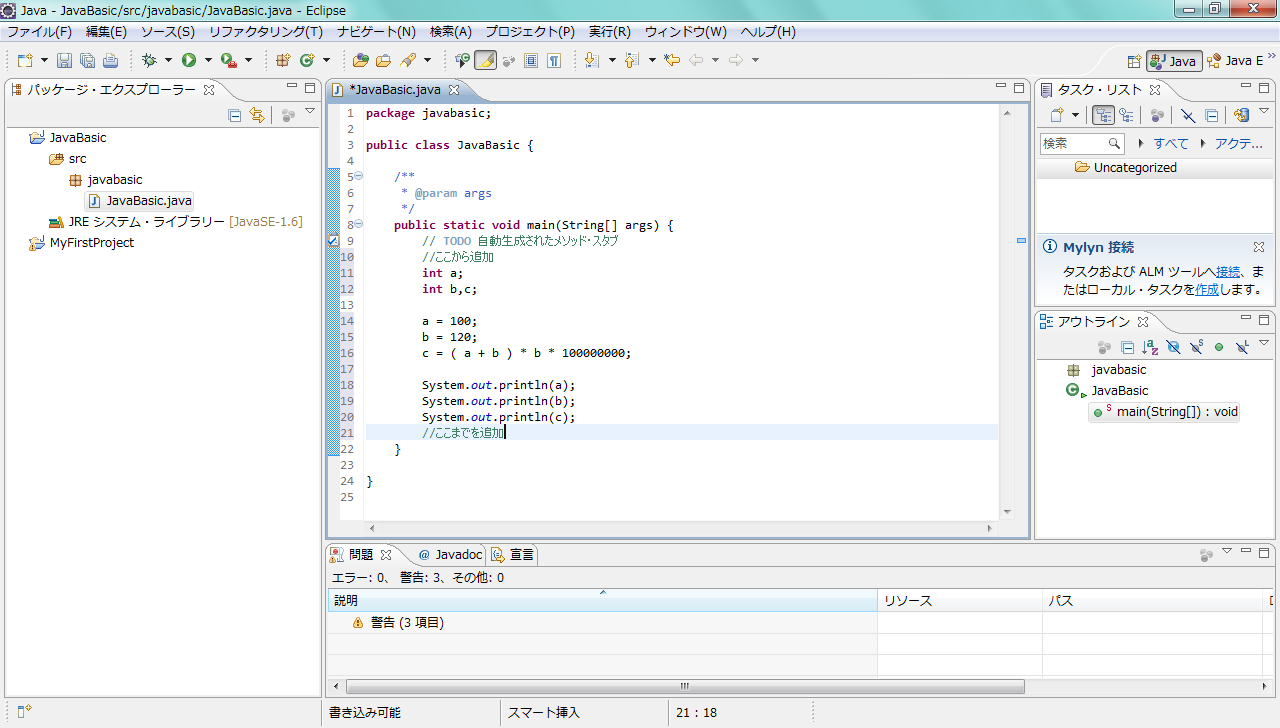1280x728 pixels.
Task: Expand the 警告 (3 項目) entry
Action: pyautogui.click(x=342, y=622)
